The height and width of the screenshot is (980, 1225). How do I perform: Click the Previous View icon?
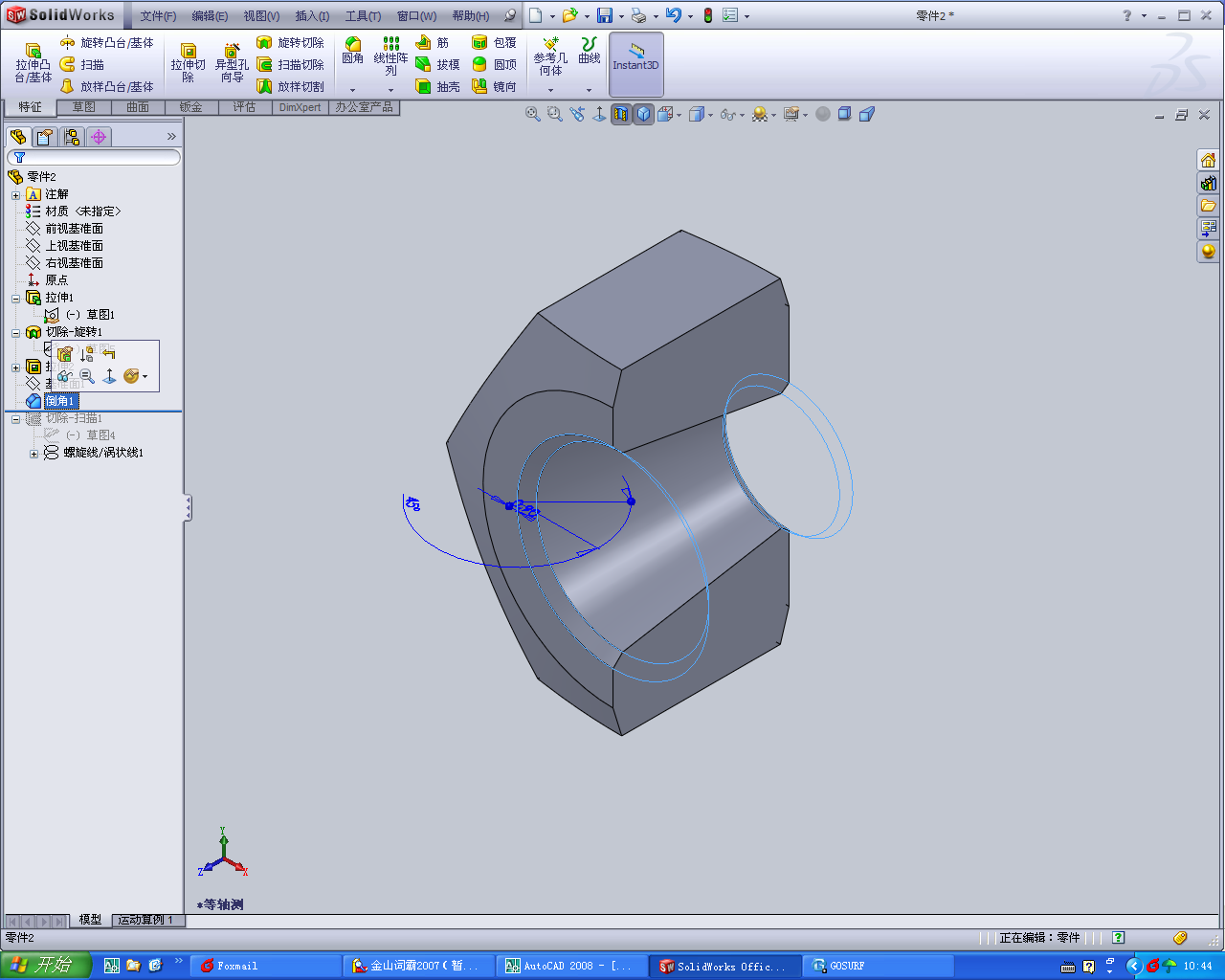pyautogui.click(x=577, y=114)
